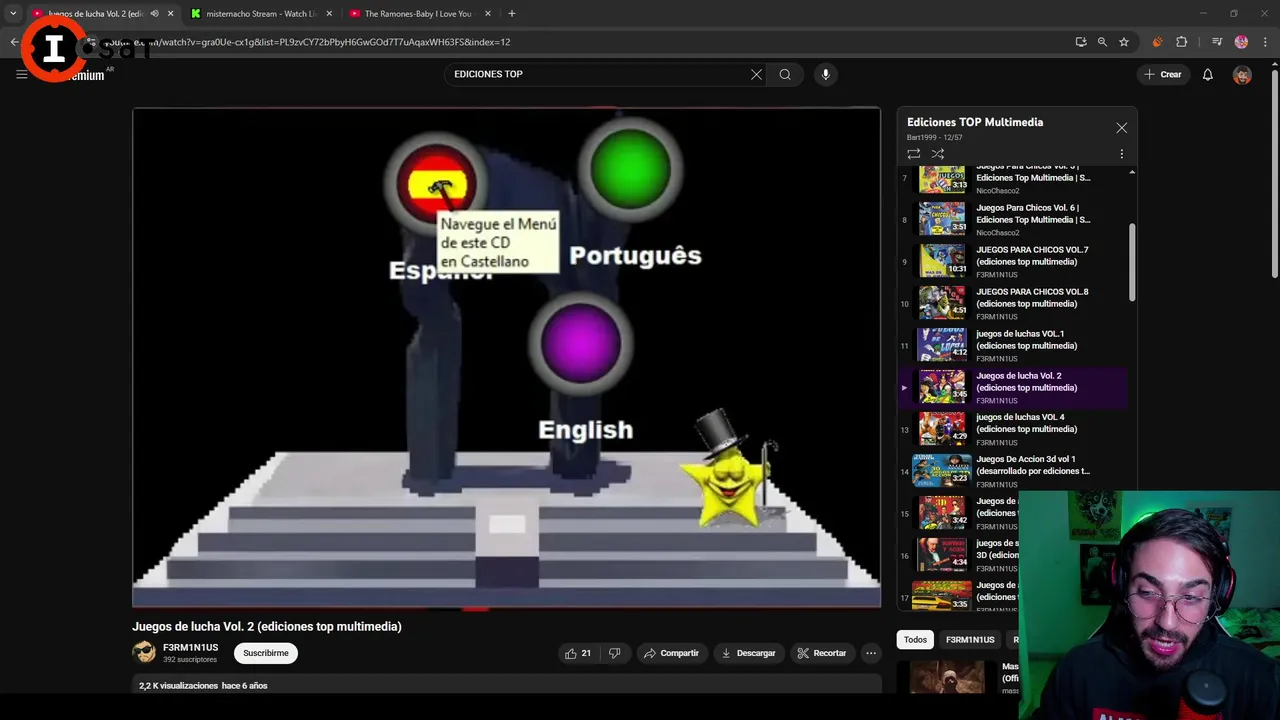Click the purple English button in video

click(581, 343)
